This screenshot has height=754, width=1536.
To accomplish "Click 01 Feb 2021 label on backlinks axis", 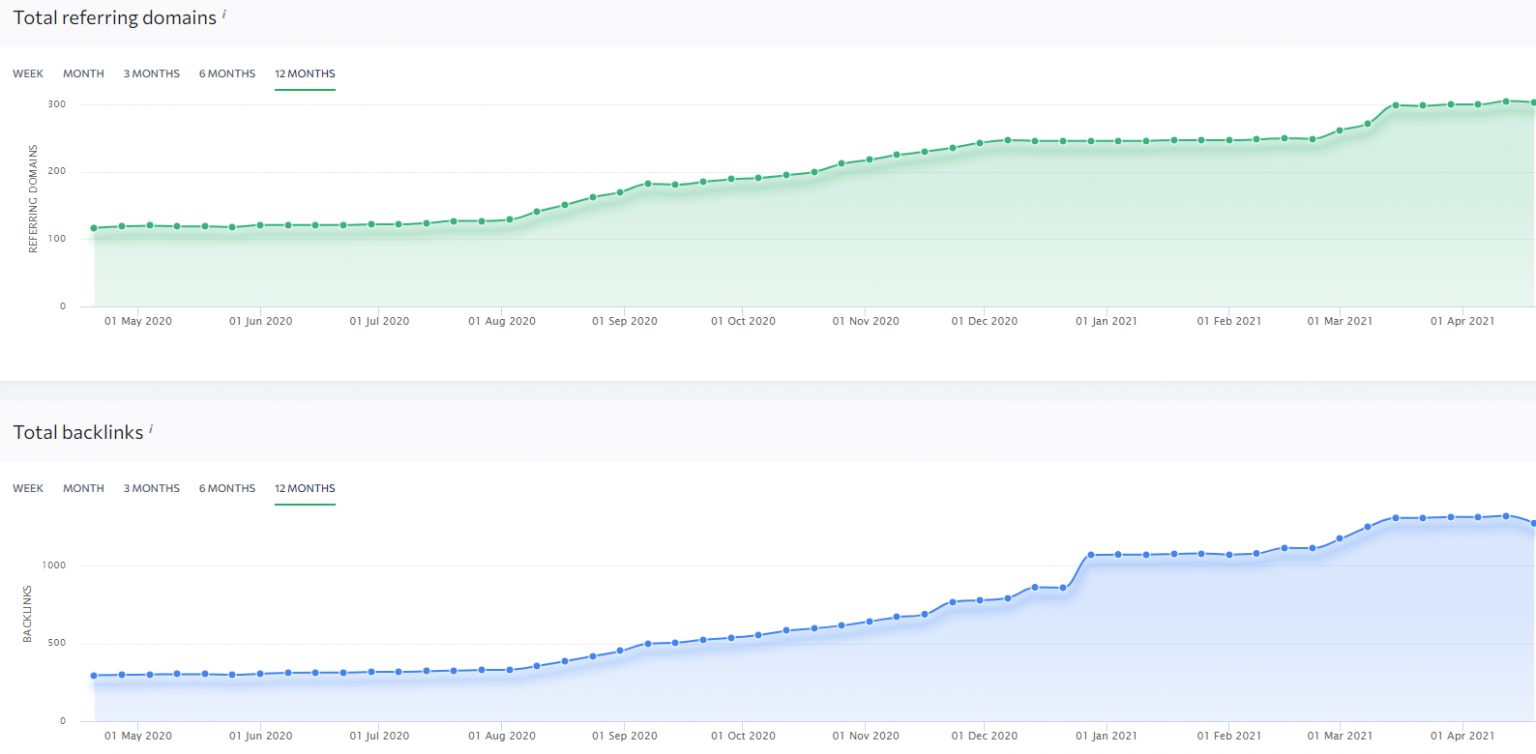I will [1229, 737].
